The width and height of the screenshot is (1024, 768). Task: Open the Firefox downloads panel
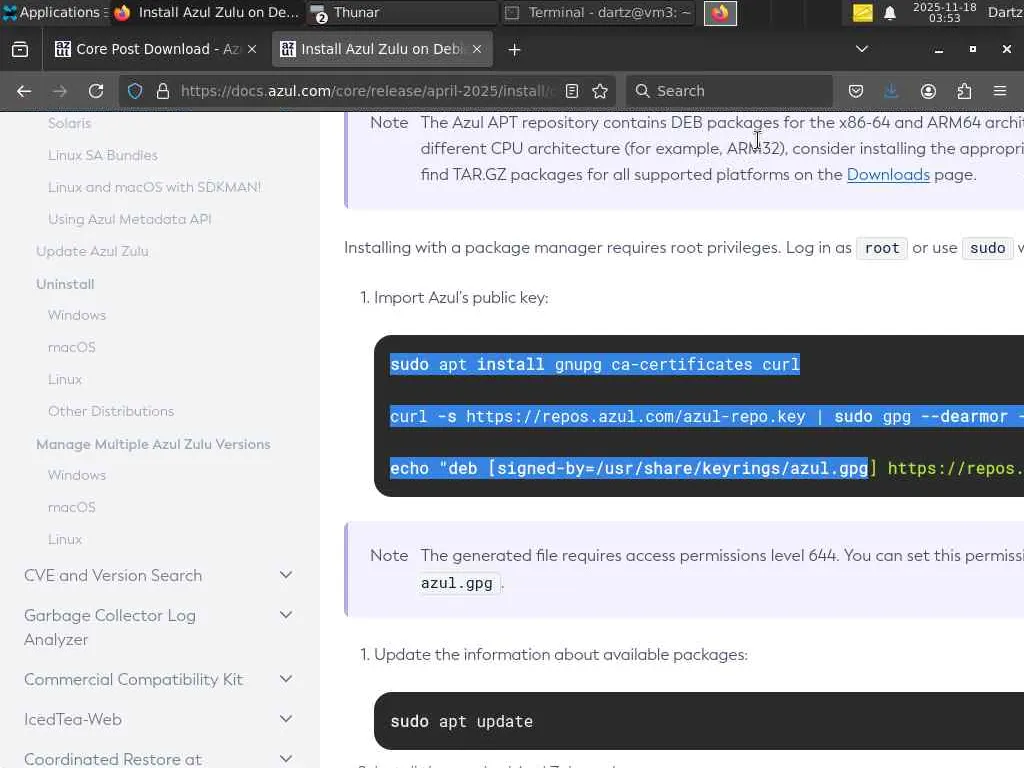point(891,91)
